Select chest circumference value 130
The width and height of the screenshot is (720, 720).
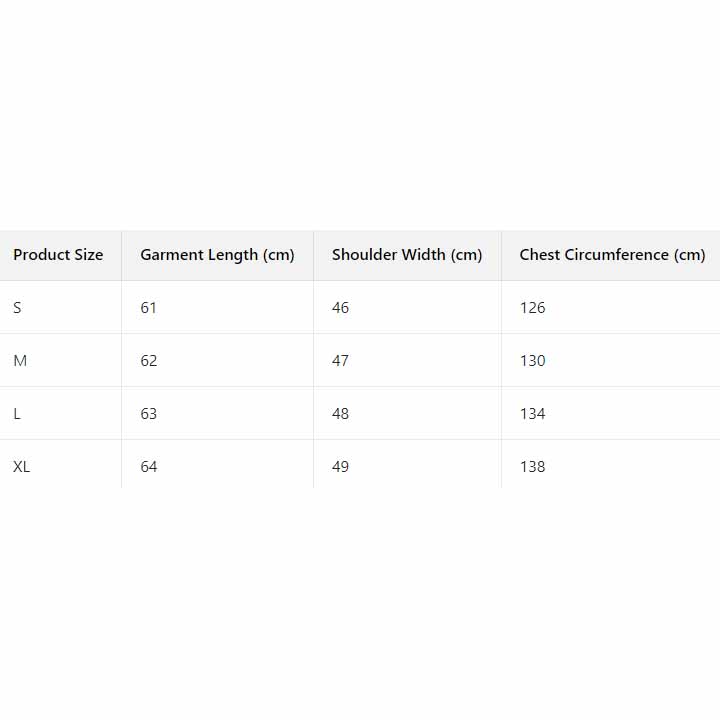click(x=533, y=361)
